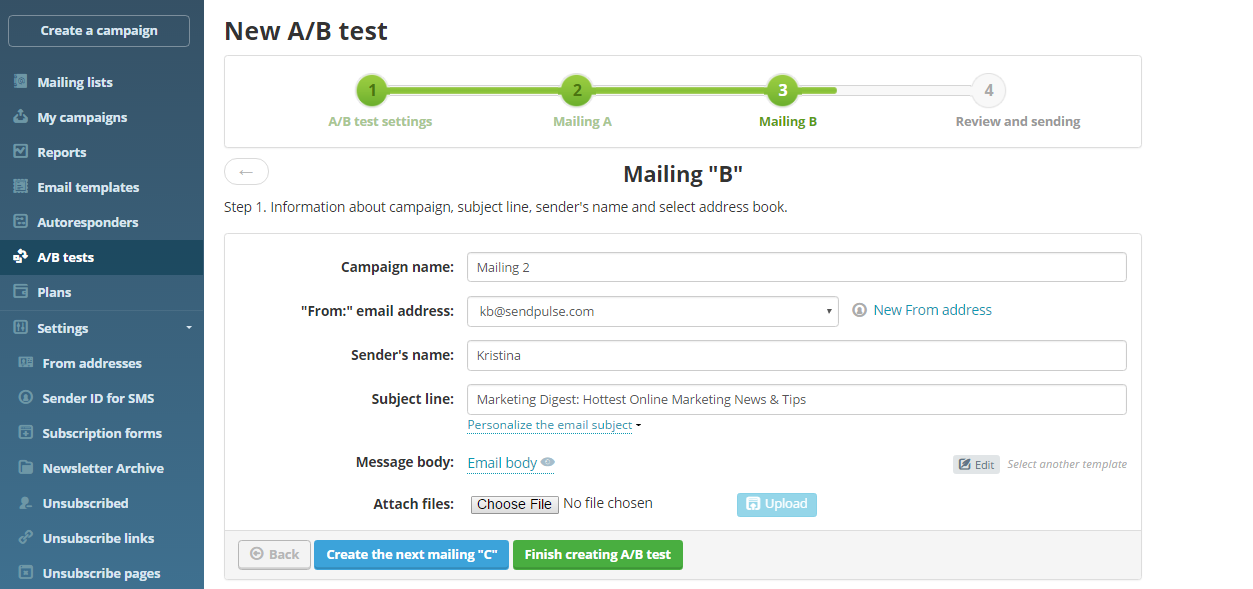This screenshot has width=1253, height=589.
Task: Click the New From address link
Action: click(x=932, y=310)
